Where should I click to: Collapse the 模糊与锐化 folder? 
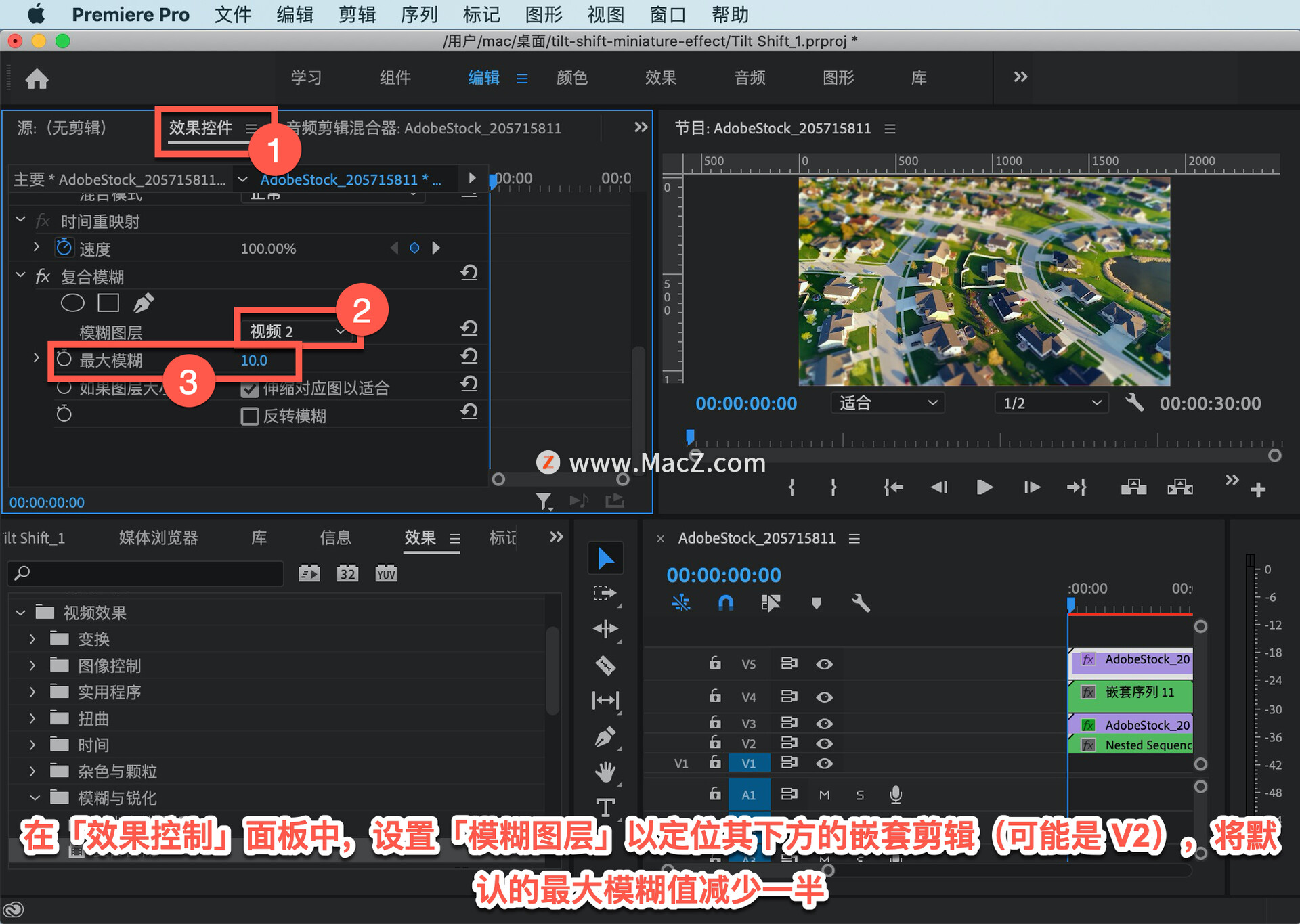coord(34,797)
